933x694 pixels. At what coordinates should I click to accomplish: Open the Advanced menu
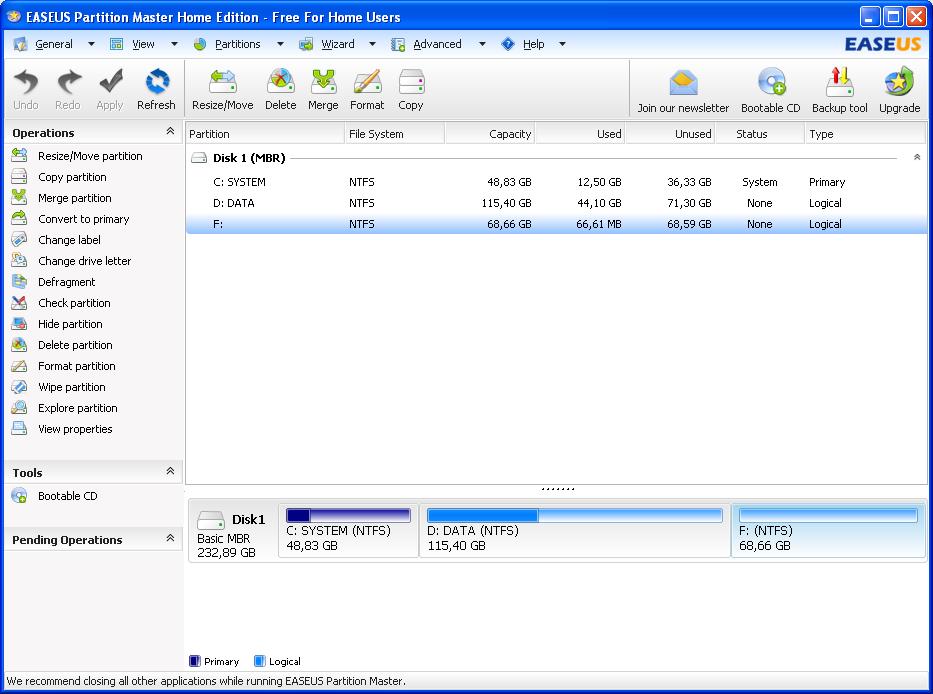pos(437,44)
